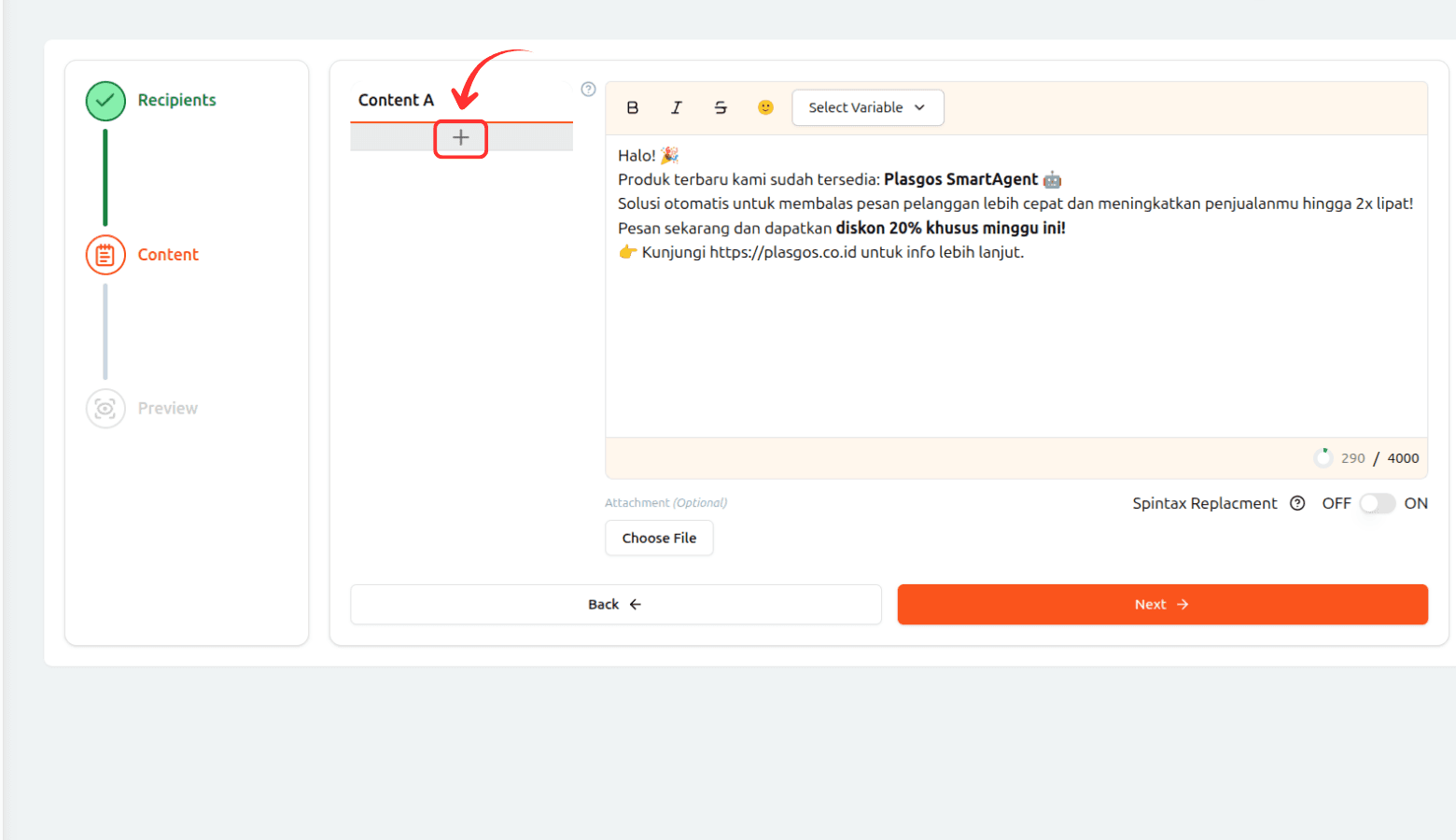Click the Preview step eye icon
This screenshot has width=1456, height=840.
(105, 409)
